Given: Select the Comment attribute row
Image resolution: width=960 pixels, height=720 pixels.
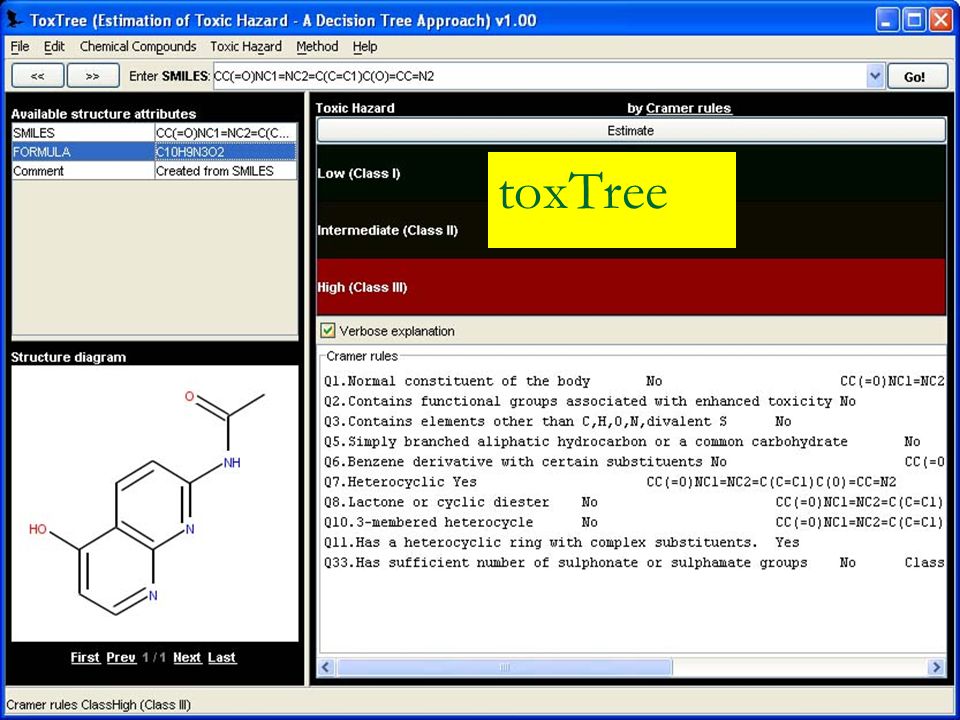Looking at the screenshot, I should (154, 171).
